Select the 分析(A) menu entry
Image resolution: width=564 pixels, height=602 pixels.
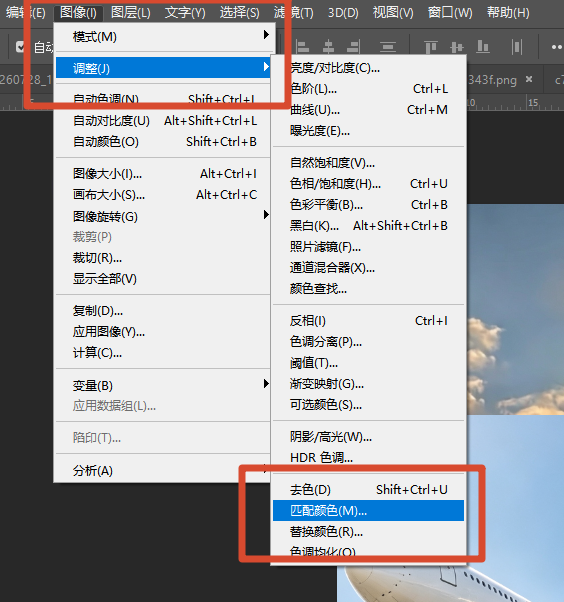click(x=163, y=471)
